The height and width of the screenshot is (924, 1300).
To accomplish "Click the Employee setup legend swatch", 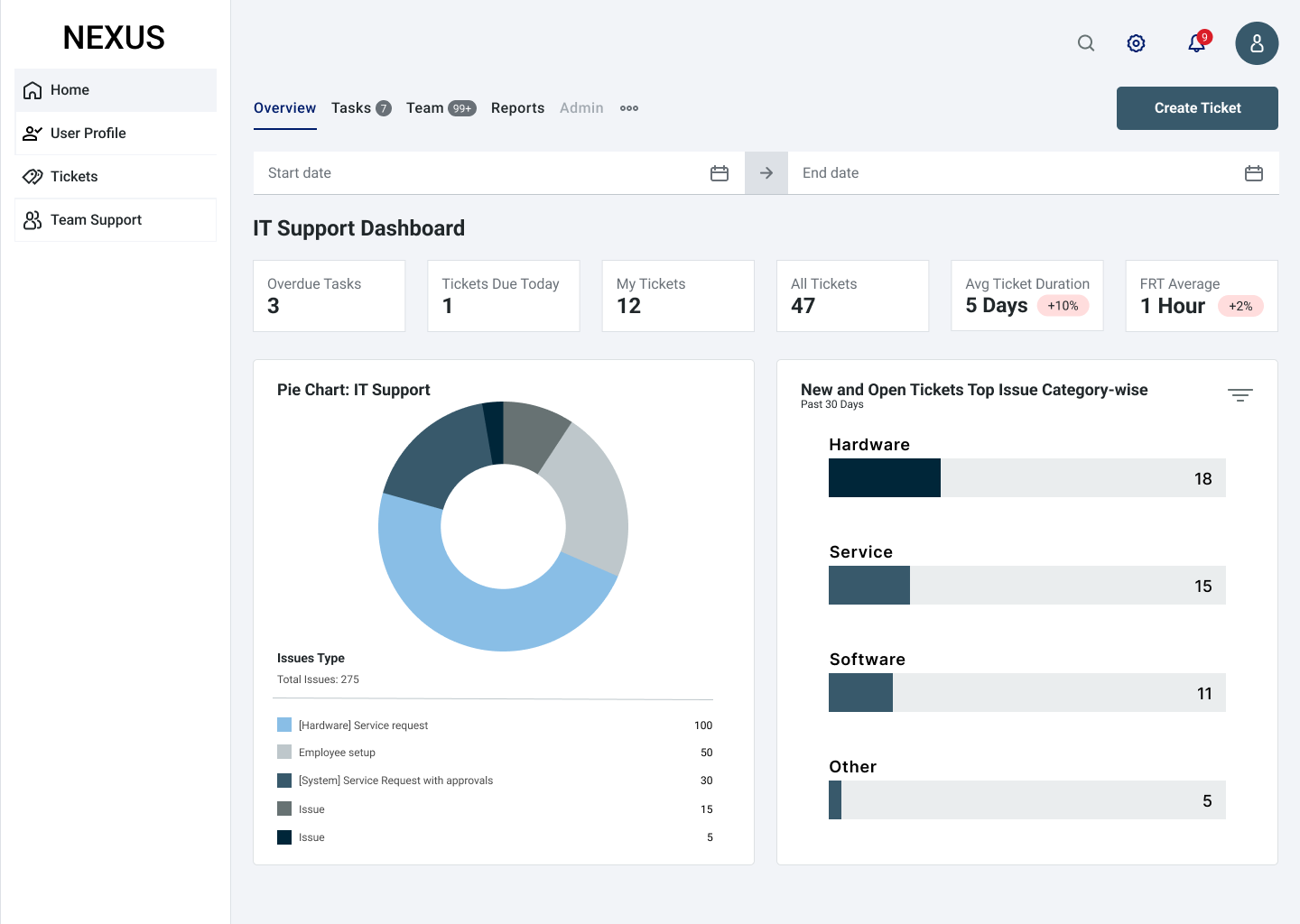I will tap(284, 752).
